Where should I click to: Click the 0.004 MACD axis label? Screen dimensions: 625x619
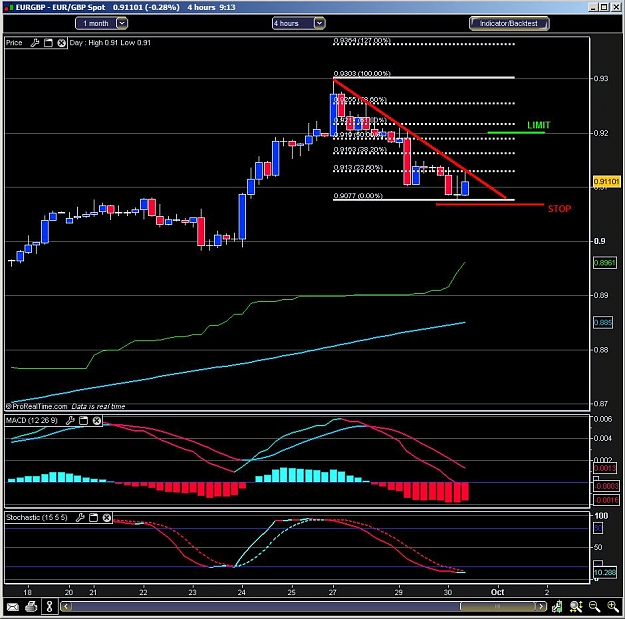[603, 438]
